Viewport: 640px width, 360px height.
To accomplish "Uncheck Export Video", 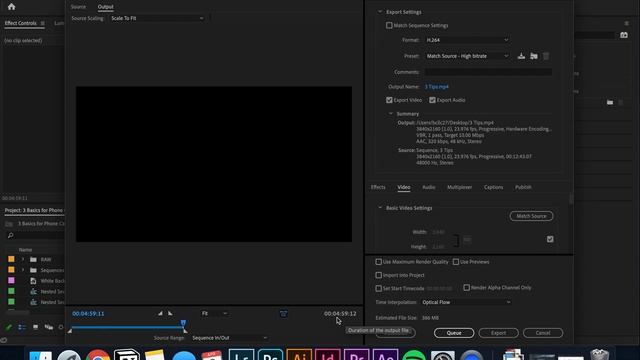I will [x=389, y=100].
